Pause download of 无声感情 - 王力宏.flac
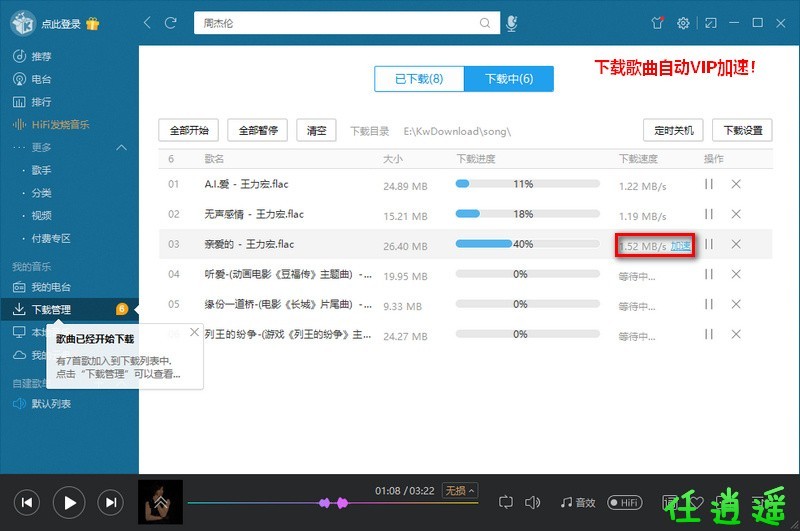Viewport: 800px width, 531px height. click(709, 214)
